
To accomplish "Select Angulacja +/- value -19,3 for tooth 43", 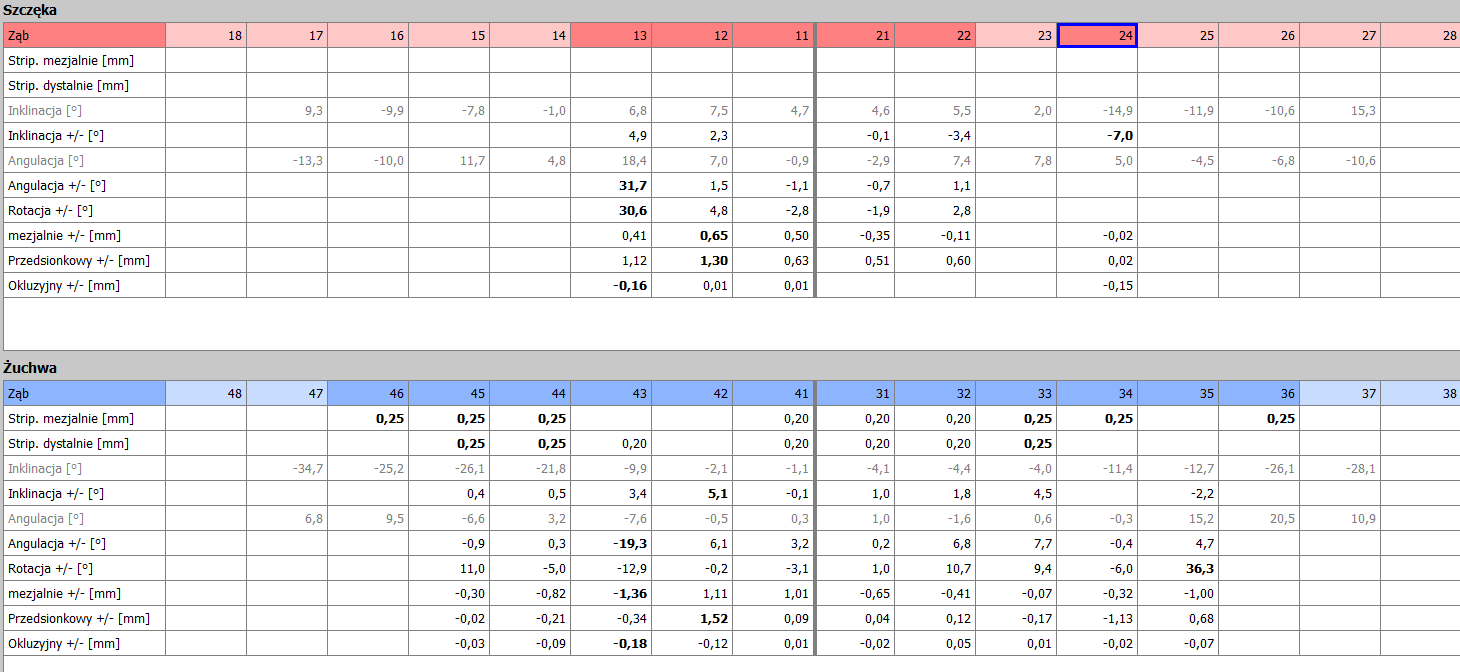I will coord(611,544).
